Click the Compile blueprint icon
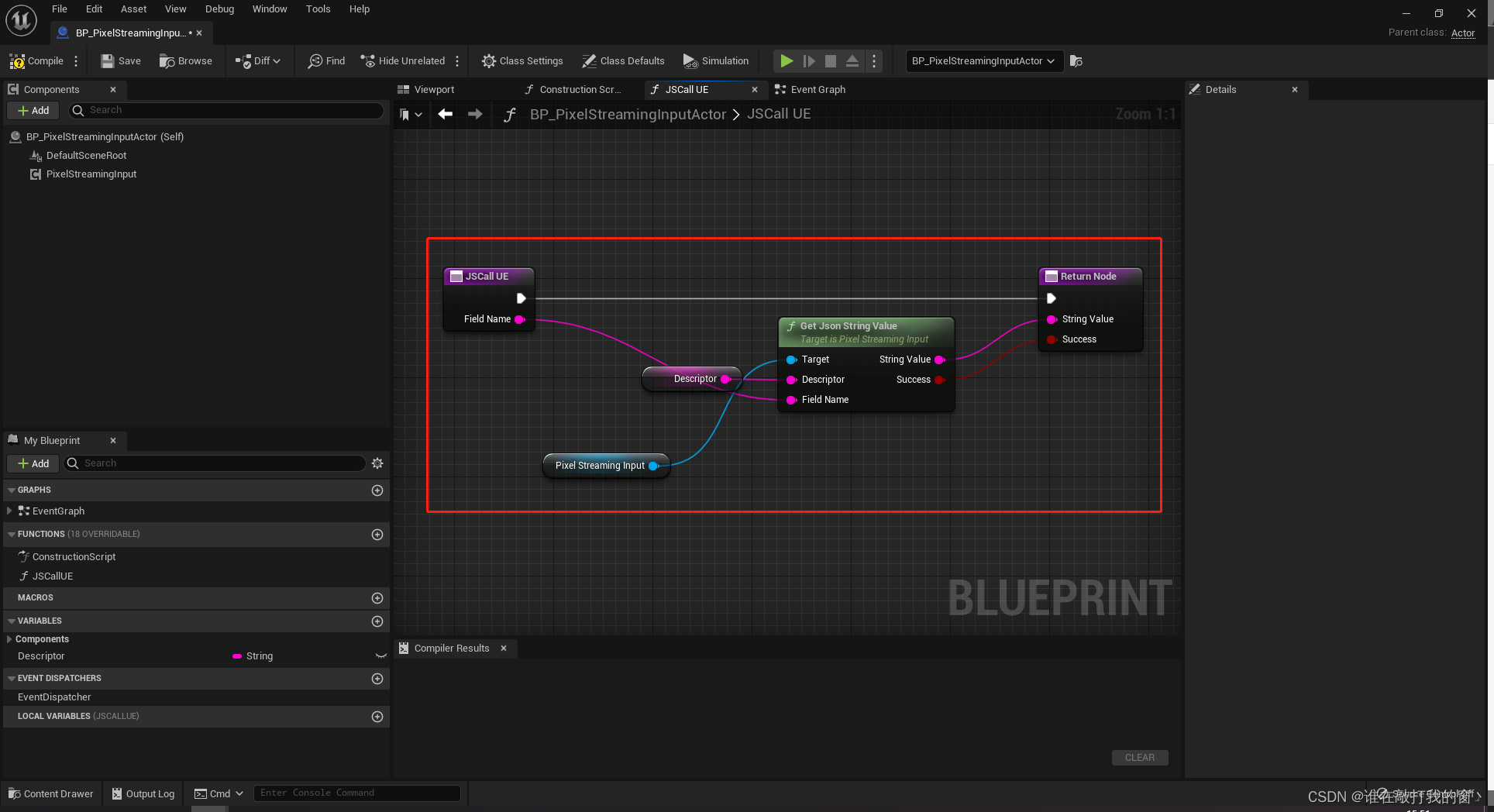This screenshot has width=1494, height=812. click(x=17, y=61)
